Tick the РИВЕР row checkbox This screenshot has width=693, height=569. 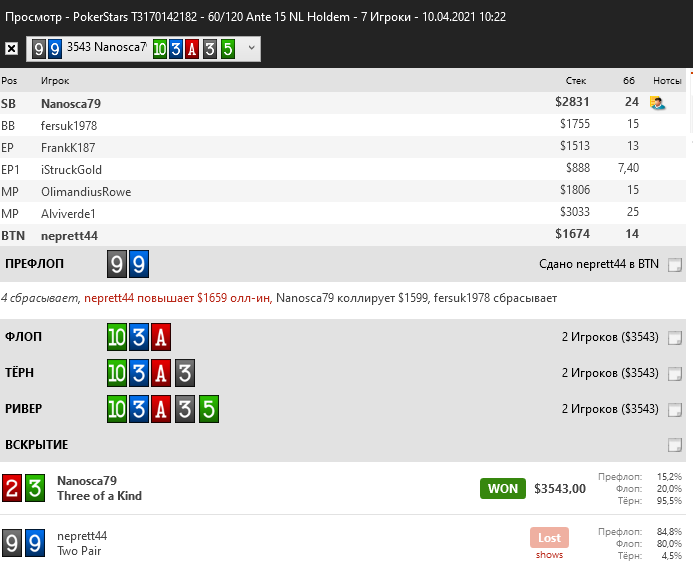click(674, 409)
